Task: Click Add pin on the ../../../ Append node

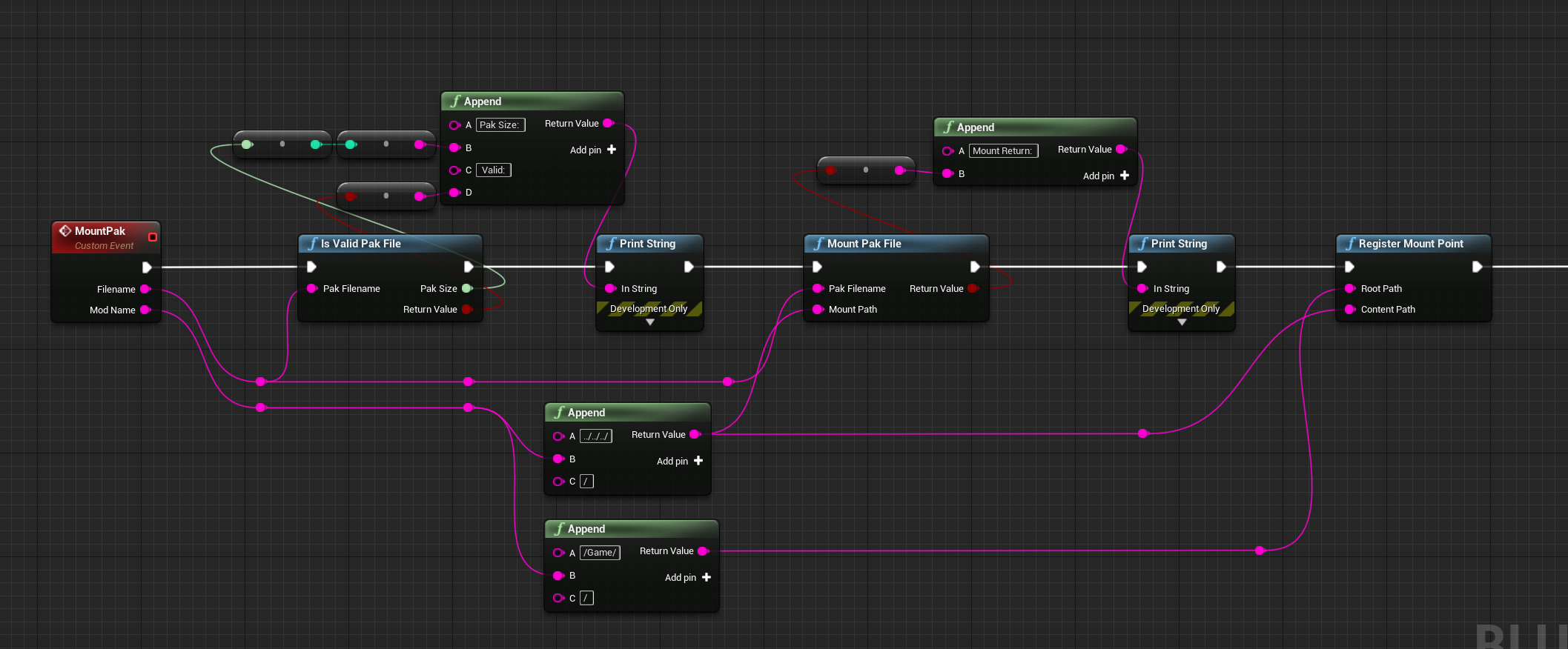Action: coord(680,461)
